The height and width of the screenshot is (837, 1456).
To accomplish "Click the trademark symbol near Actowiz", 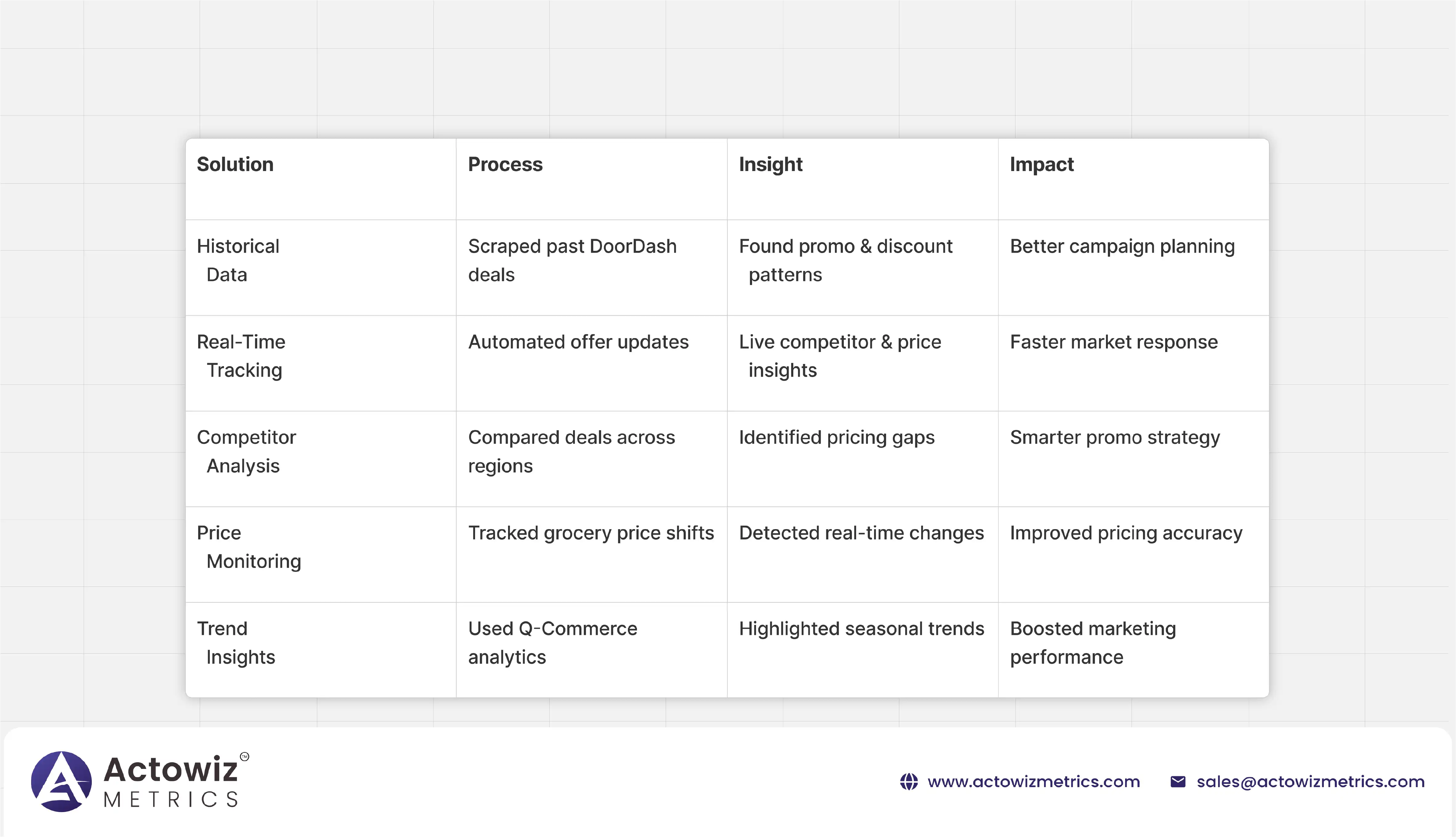I will [244, 757].
